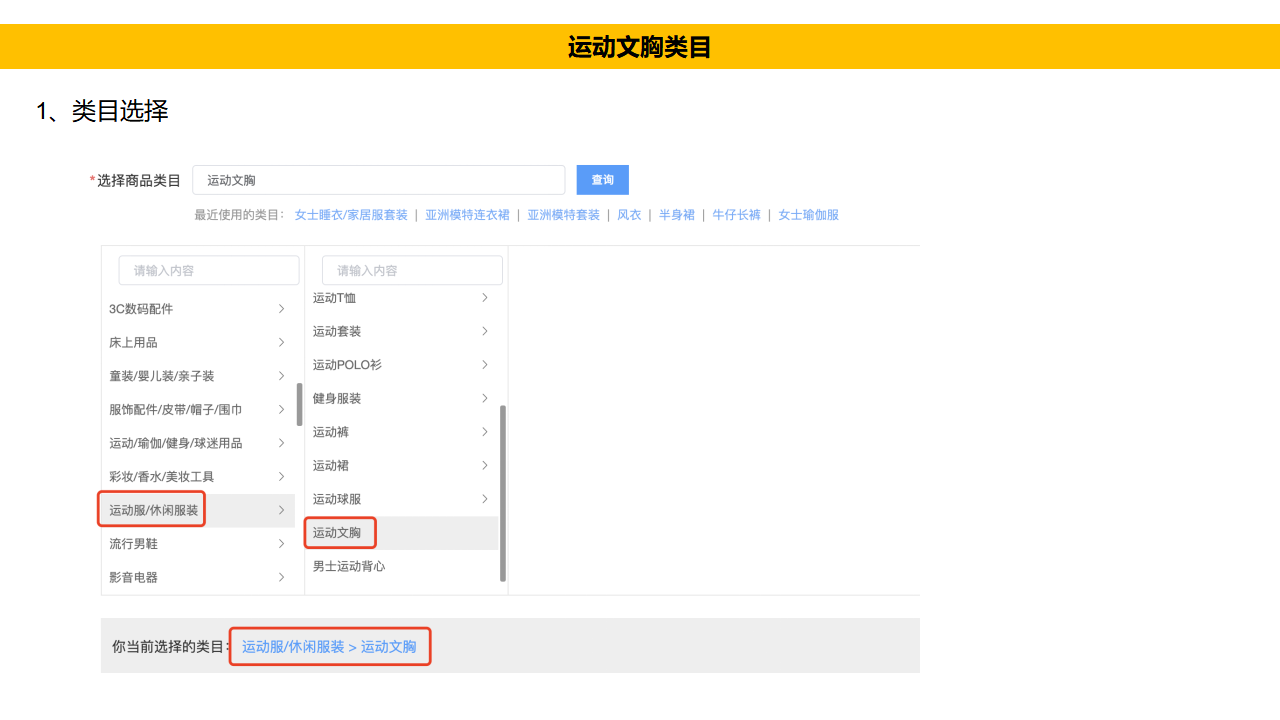Viewport: 1280px width, 720px height.
Task: Click the 选择商品类目 search input field
Action: (x=378, y=180)
